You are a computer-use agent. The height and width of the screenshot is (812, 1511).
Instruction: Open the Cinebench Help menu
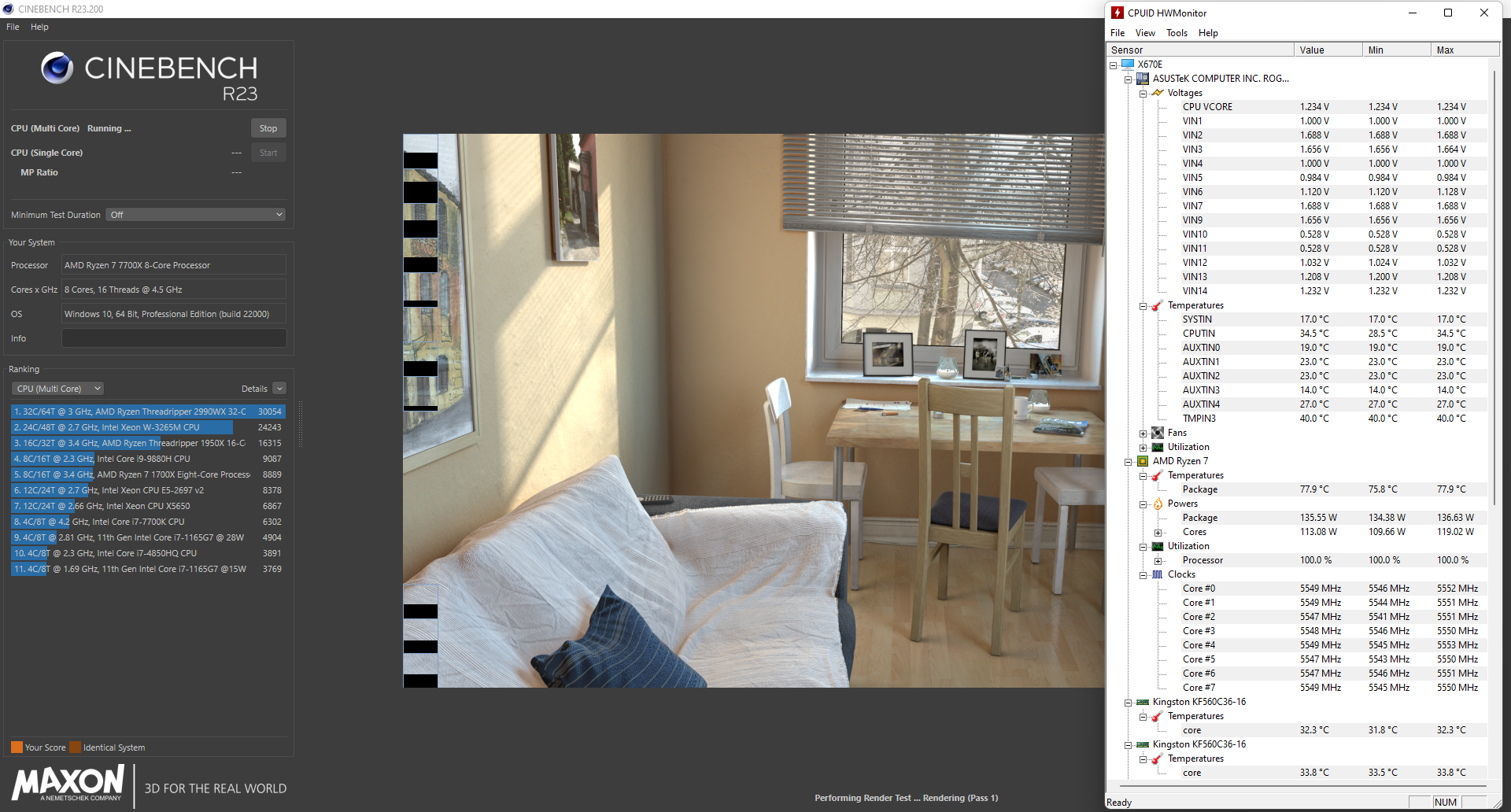click(39, 27)
